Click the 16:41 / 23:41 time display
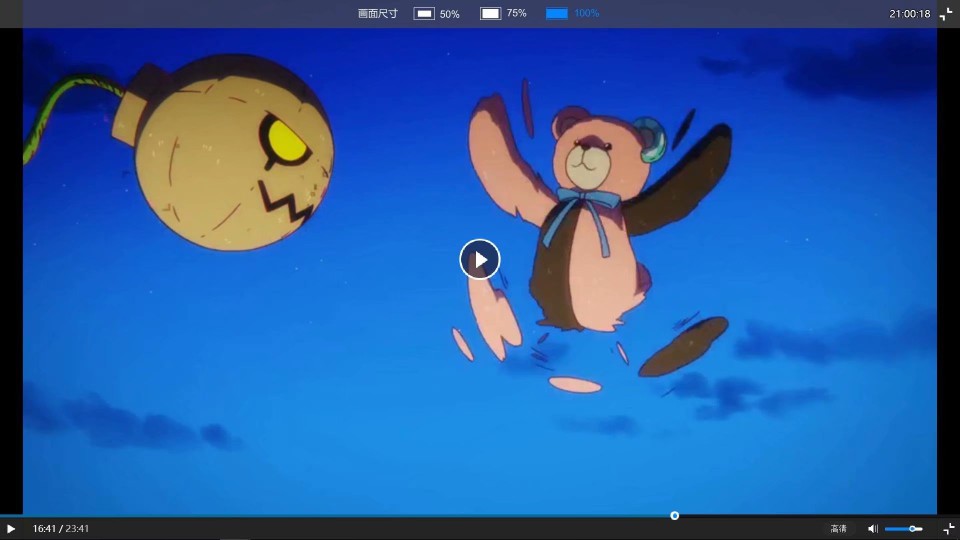The image size is (960, 540). (61, 529)
